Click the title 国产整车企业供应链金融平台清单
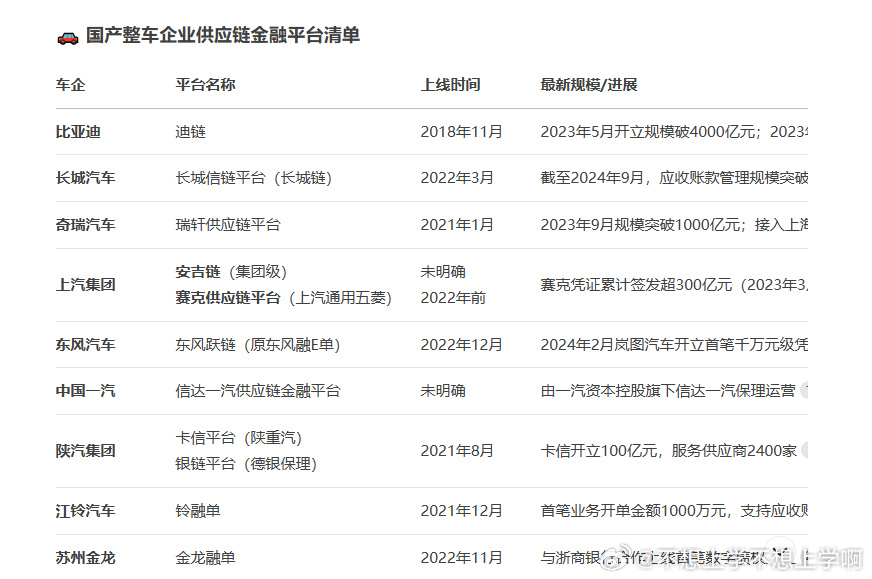The width and height of the screenshot is (872, 579). (x=223, y=36)
